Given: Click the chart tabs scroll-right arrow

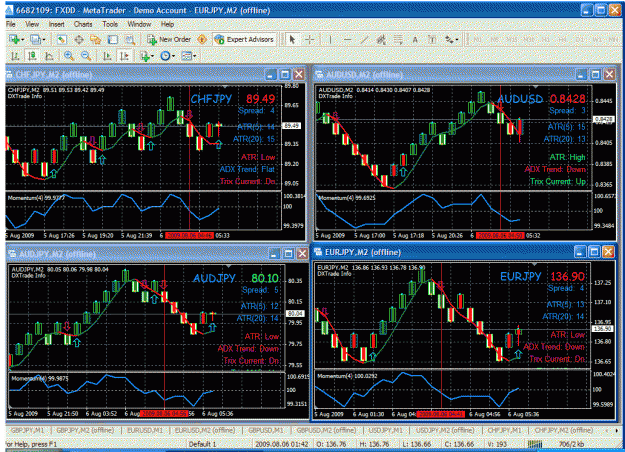Looking at the screenshot, I should click(617, 430).
